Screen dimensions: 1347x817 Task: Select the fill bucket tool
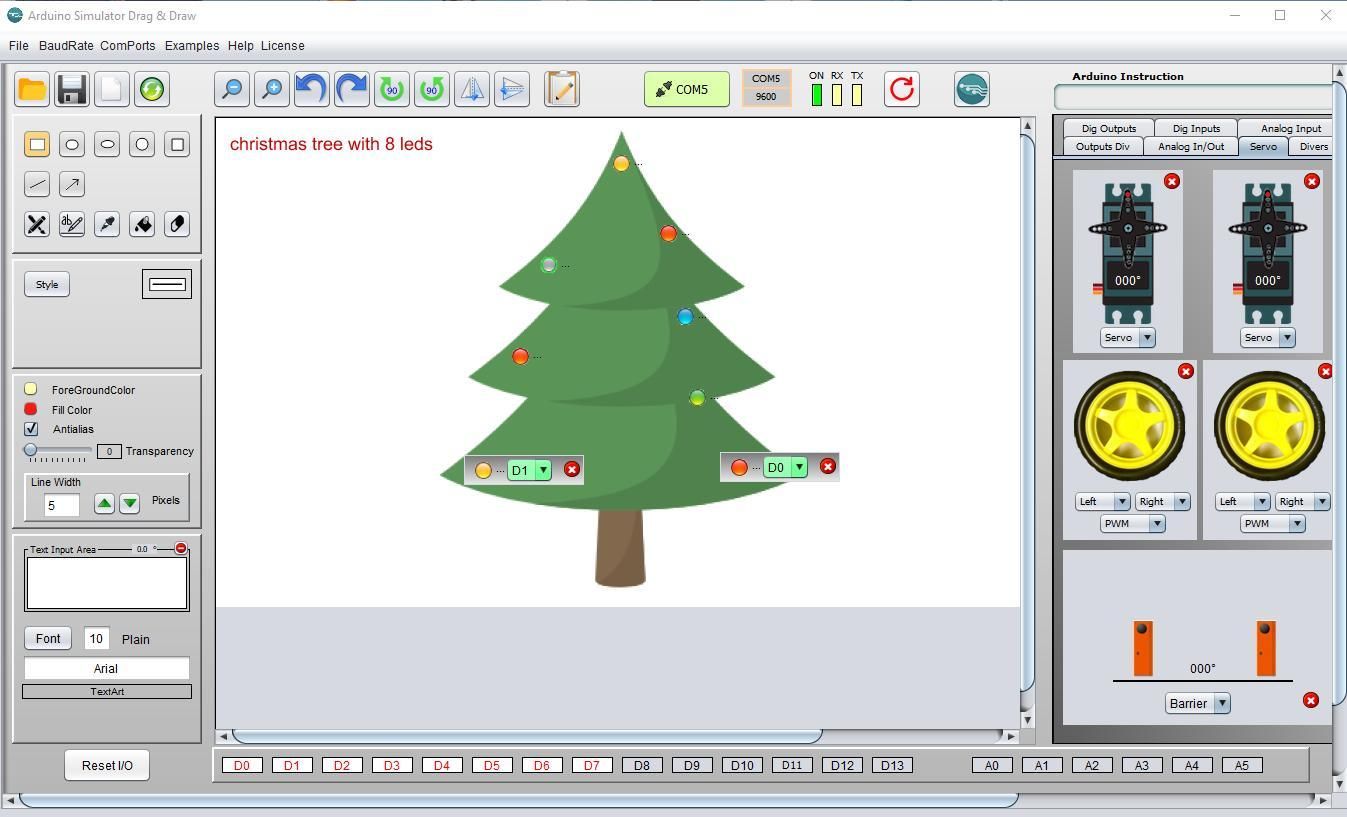pyautogui.click(x=141, y=224)
